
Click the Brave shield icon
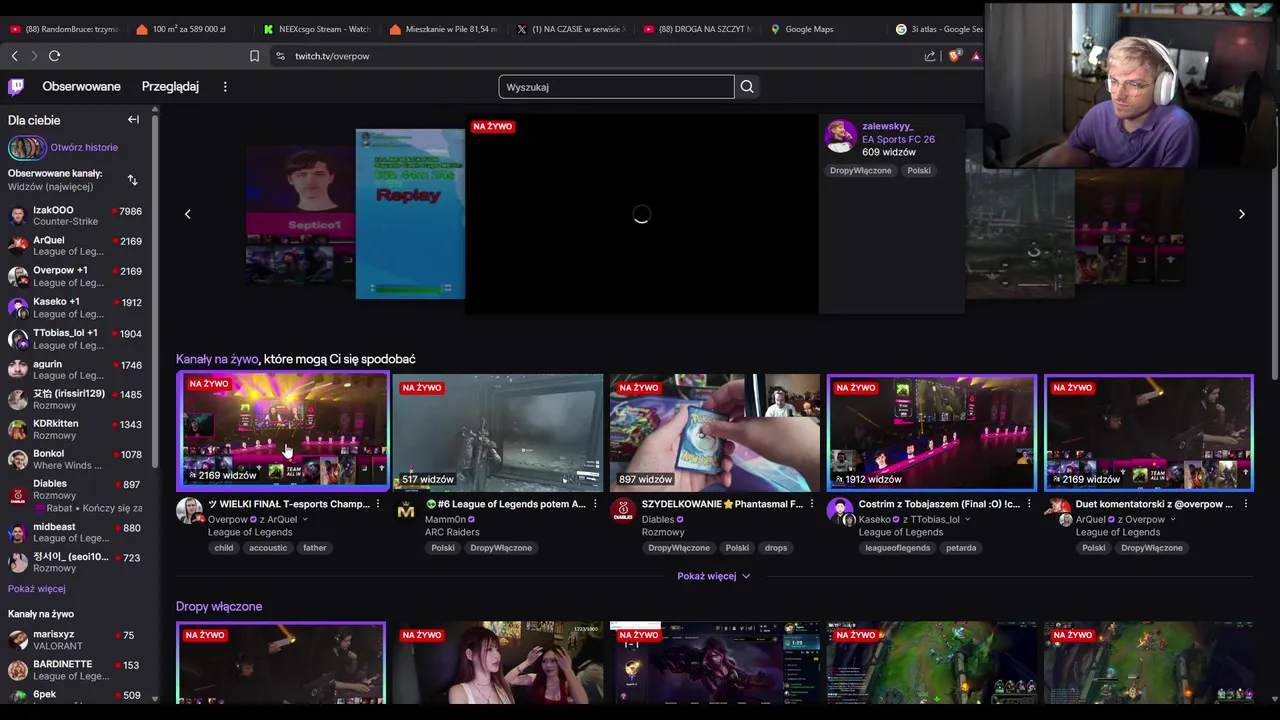[953, 56]
